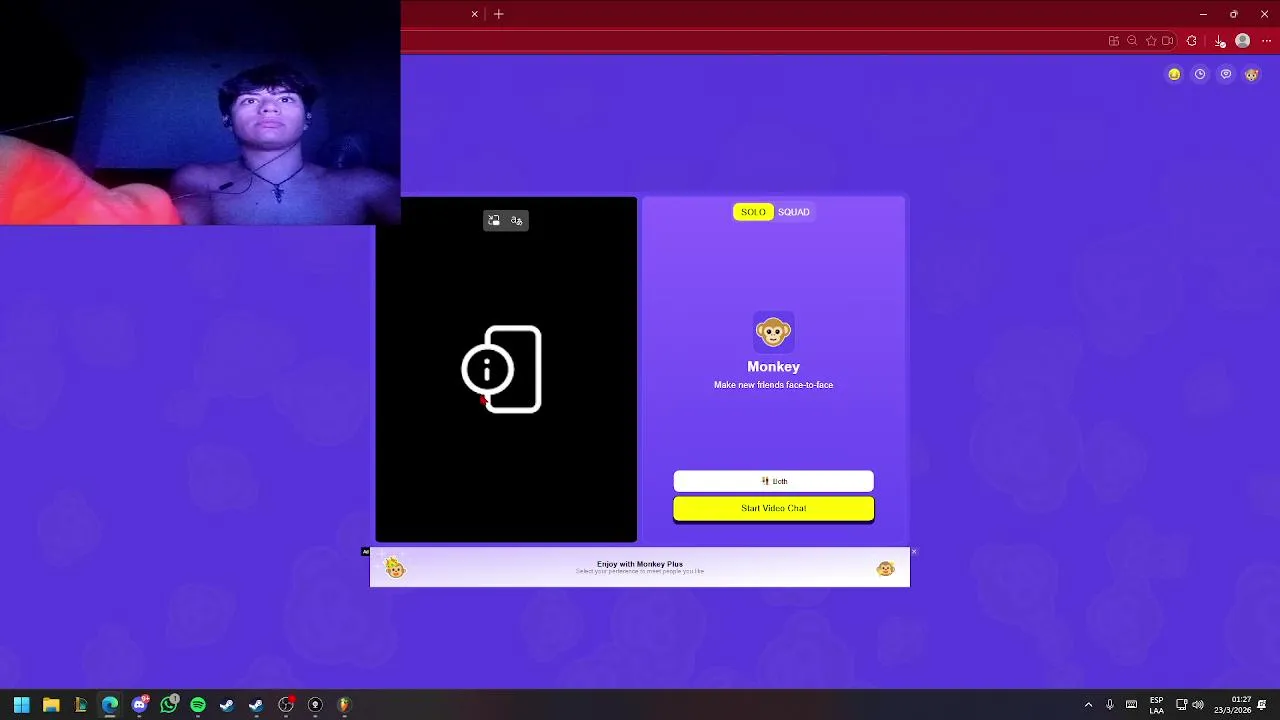Image resolution: width=1280 pixels, height=720 pixels.
Task: Open Discord from the taskbar
Action: (140, 705)
